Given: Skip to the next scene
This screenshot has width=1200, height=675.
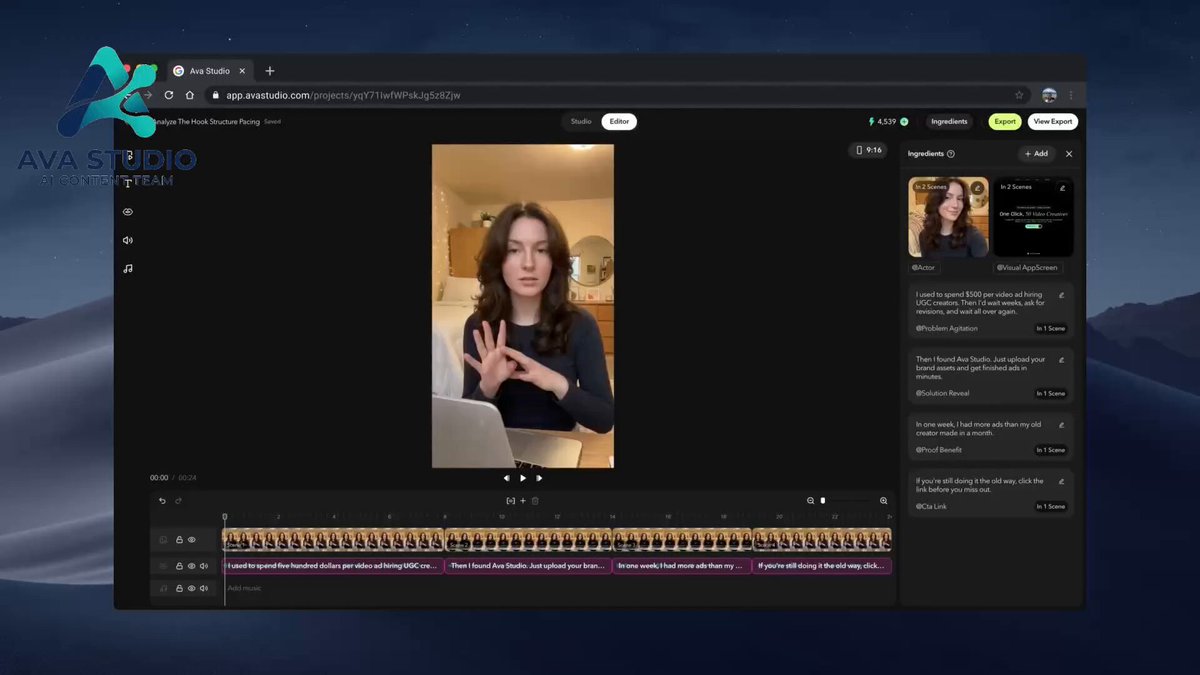Looking at the screenshot, I should 539,478.
